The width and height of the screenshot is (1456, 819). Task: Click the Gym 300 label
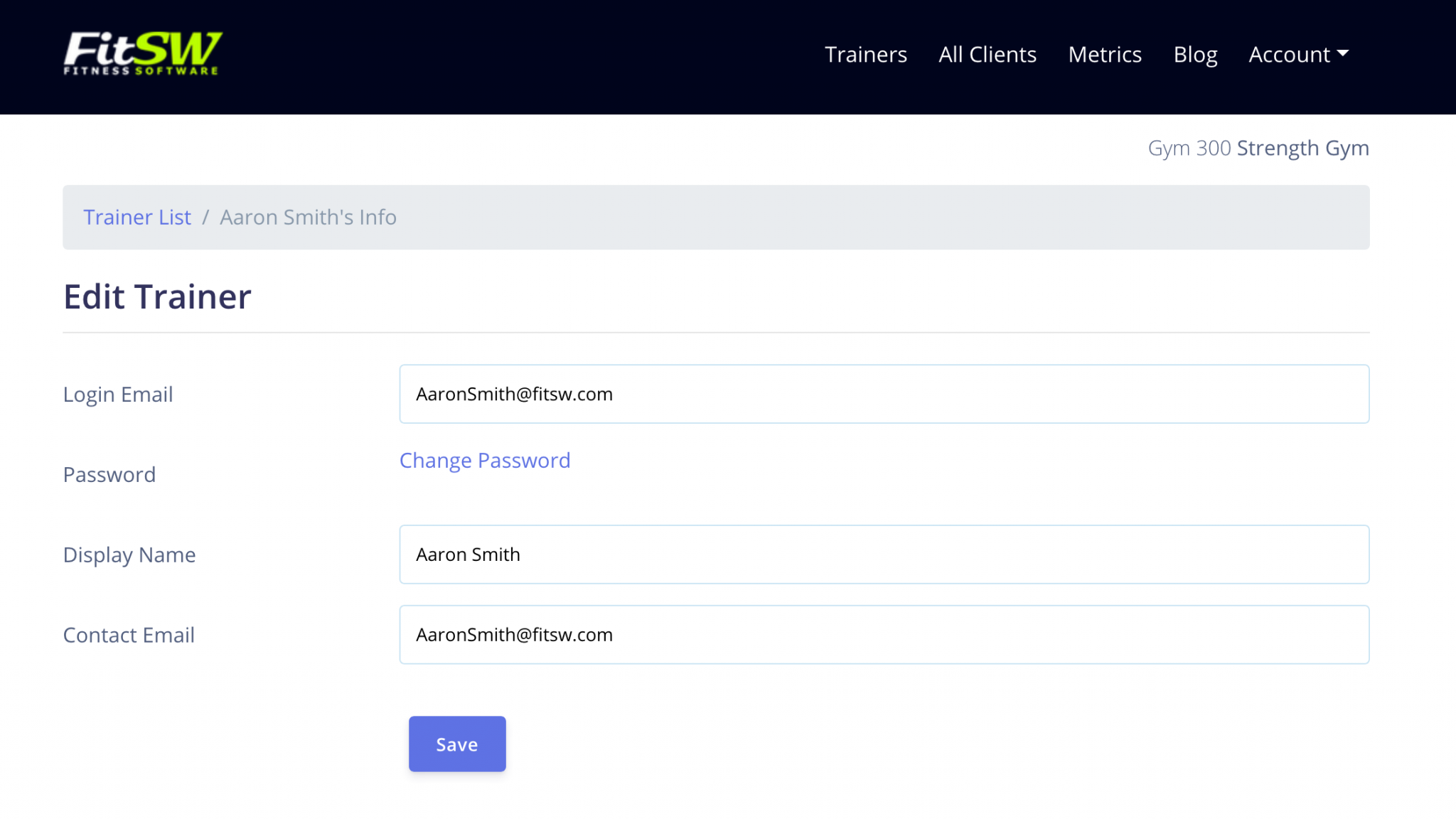tap(1190, 148)
